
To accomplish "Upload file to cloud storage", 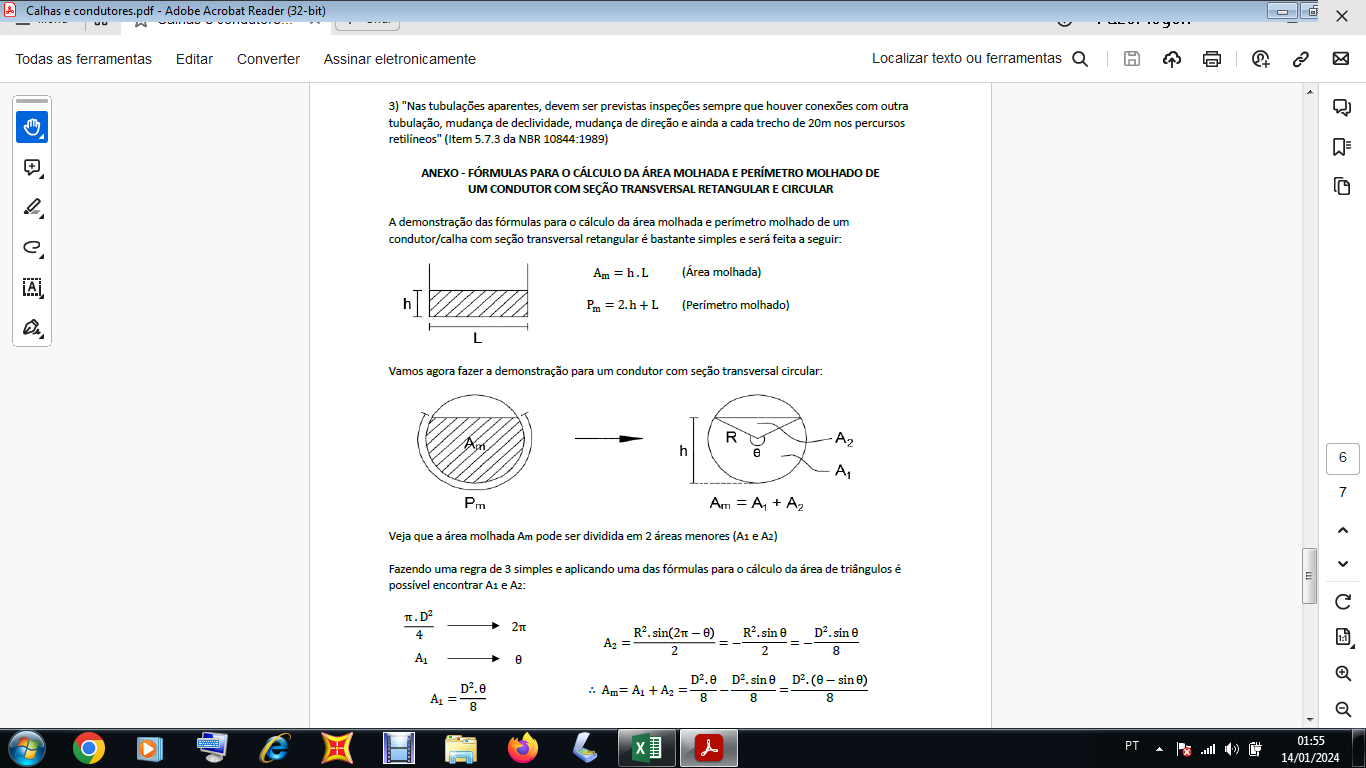I will coord(1172,59).
